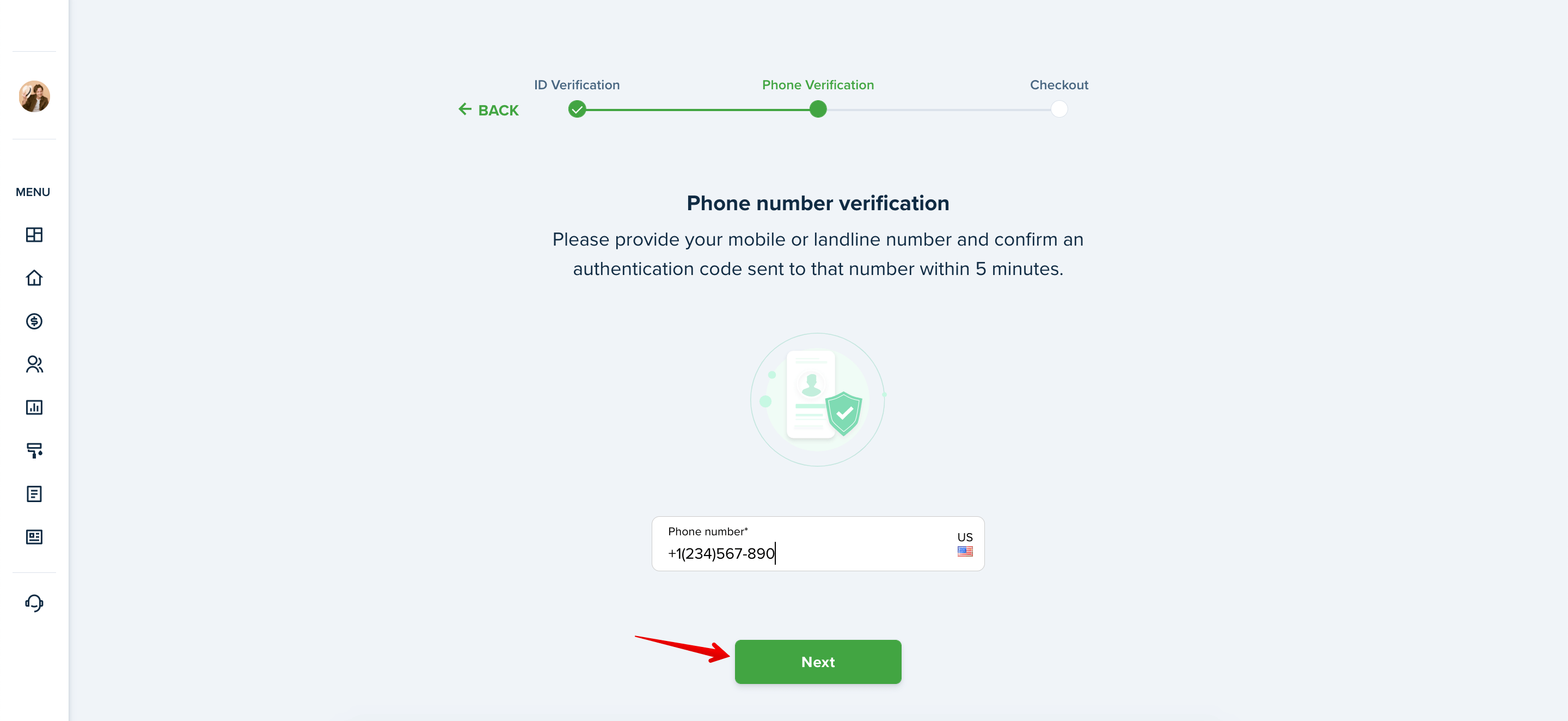Screen dimensions: 1568x721
Task: Open the document list icon in sidebar
Action: click(x=34, y=494)
